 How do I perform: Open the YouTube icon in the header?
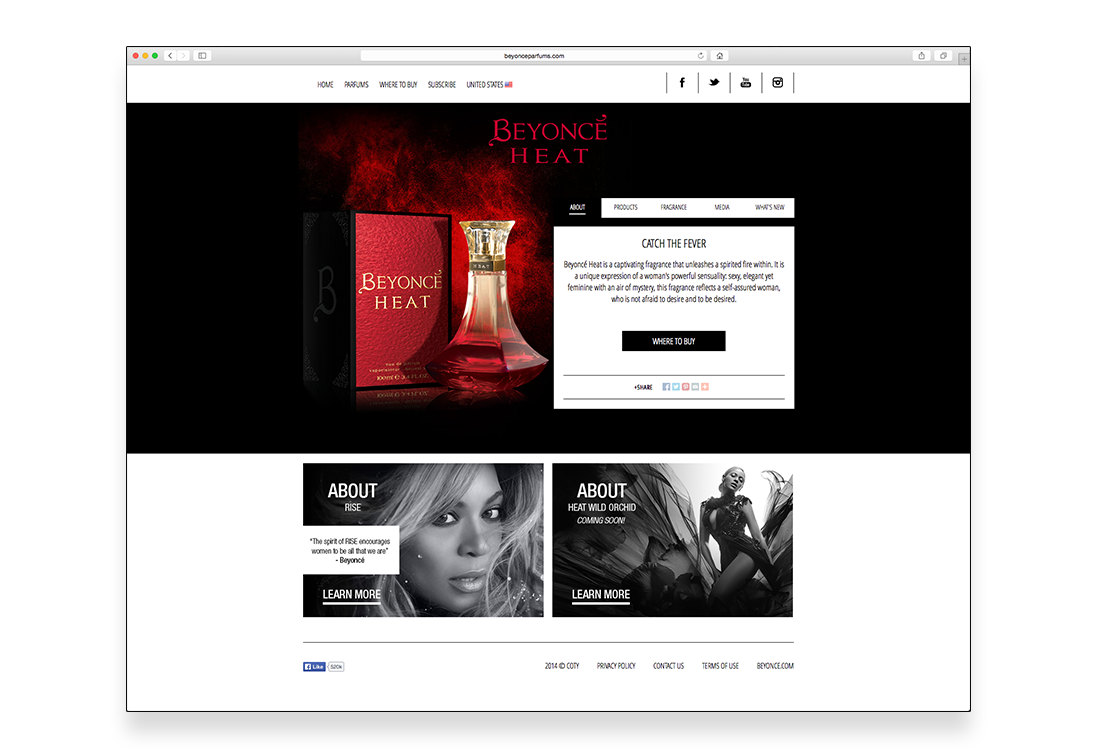[x=746, y=83]
